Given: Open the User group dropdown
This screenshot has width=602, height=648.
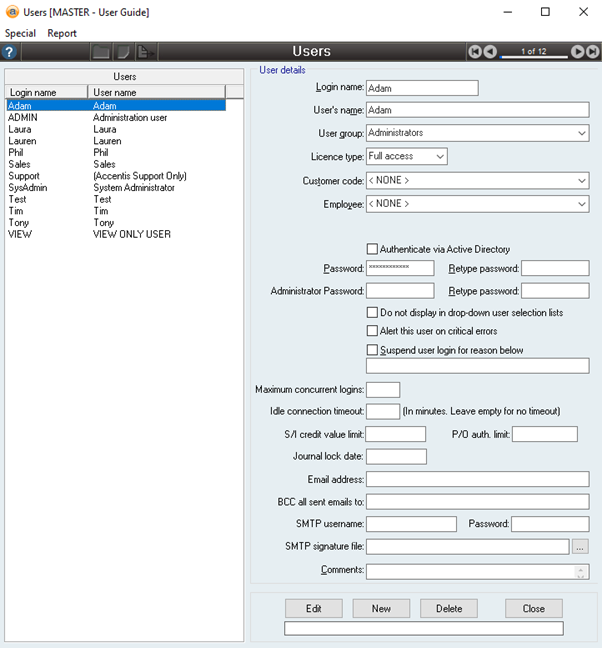Looking at the screenshot, I should tap(581, 133).
